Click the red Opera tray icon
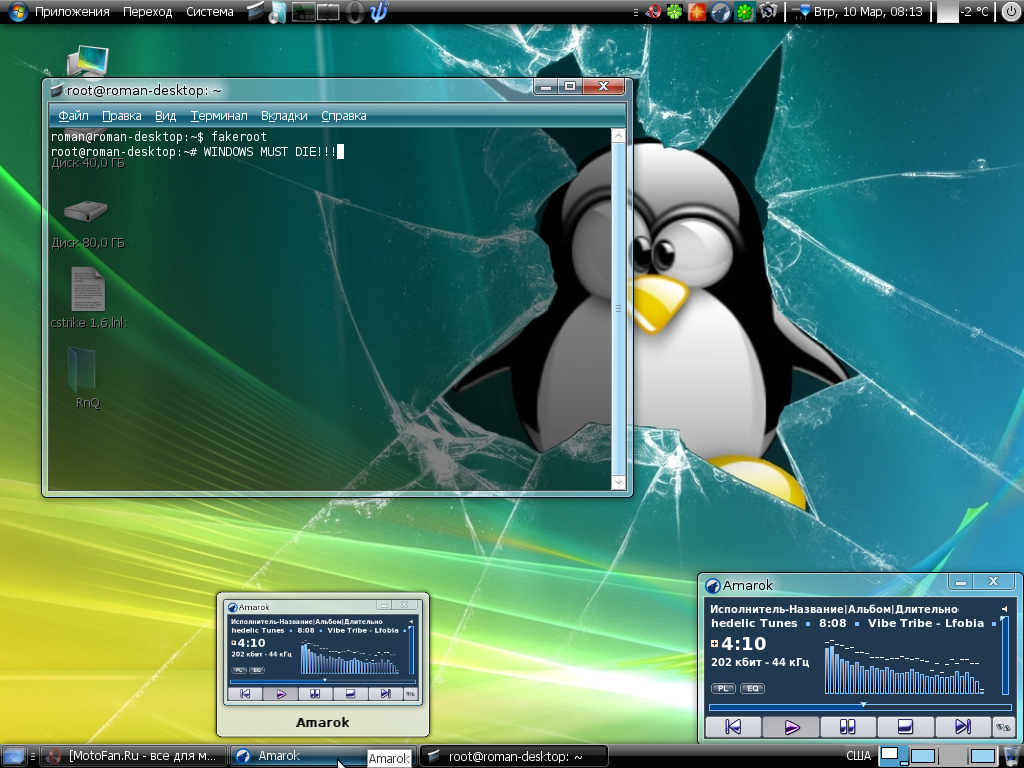Image resolution: width=1024 pixels, height=768 pixels. point(653,12)
